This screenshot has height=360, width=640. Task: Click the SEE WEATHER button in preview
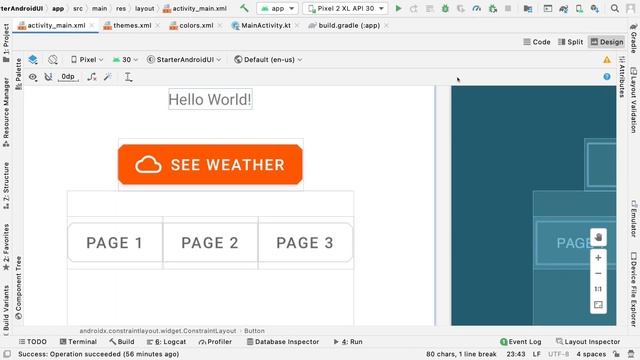(210, 164)
